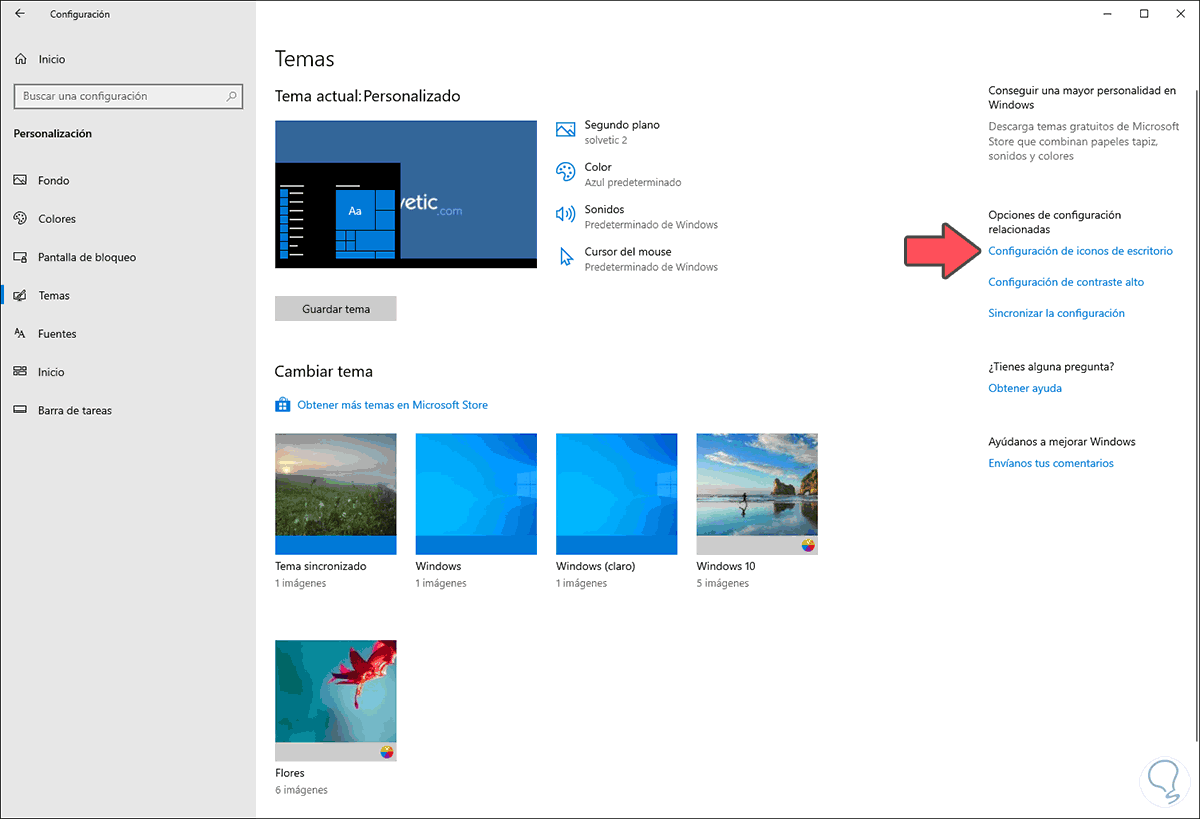Click Envíanos tus comentarios link
1200x819 pixels.
[x=1051, y=463]
